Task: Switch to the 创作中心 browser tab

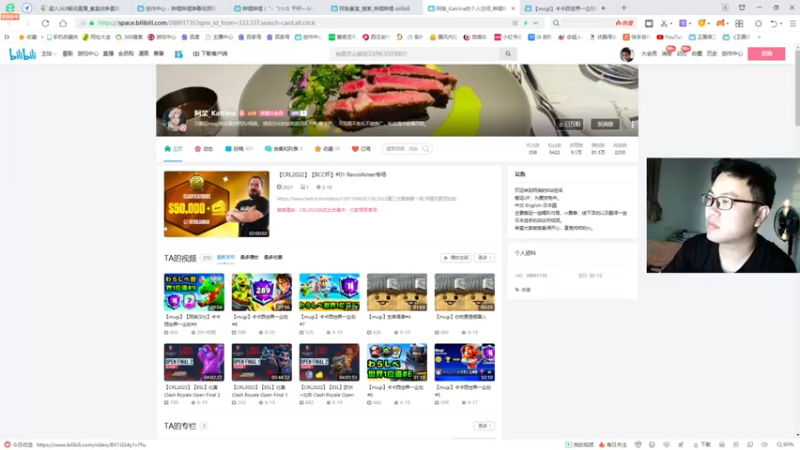Action: pyautogui.click(x=176, y=8)
